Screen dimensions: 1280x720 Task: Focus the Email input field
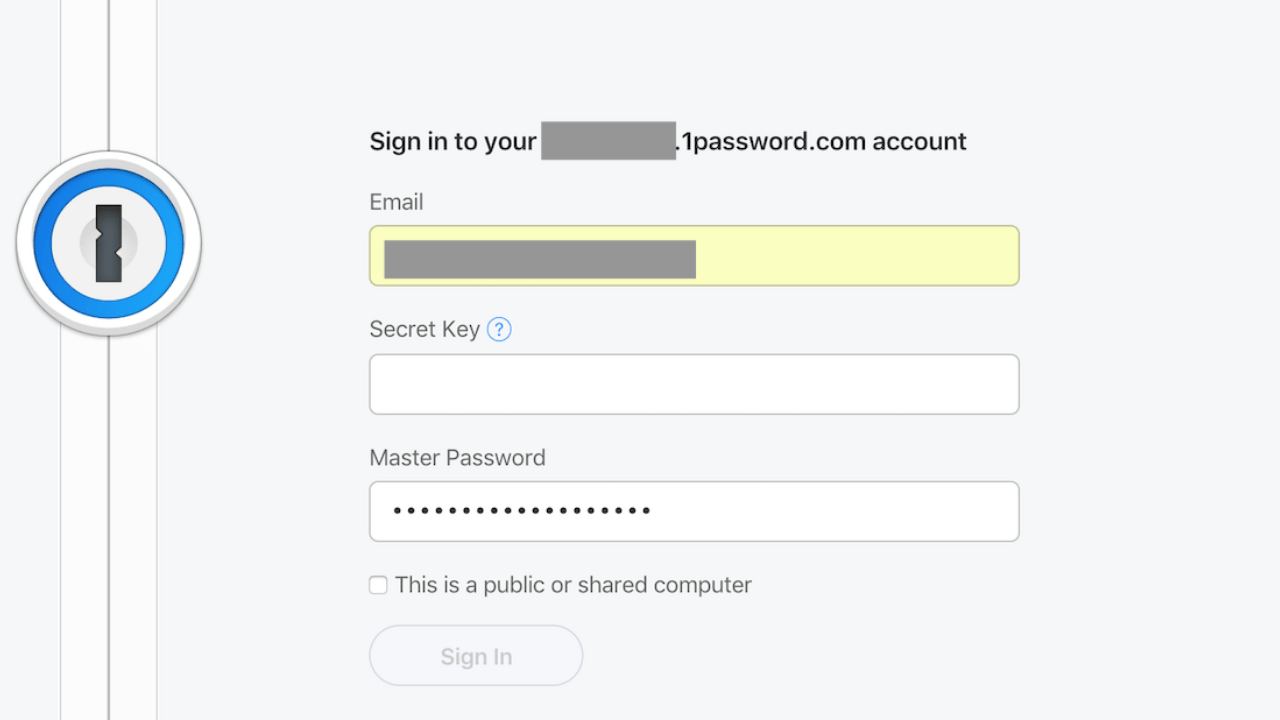pos(855,256)
